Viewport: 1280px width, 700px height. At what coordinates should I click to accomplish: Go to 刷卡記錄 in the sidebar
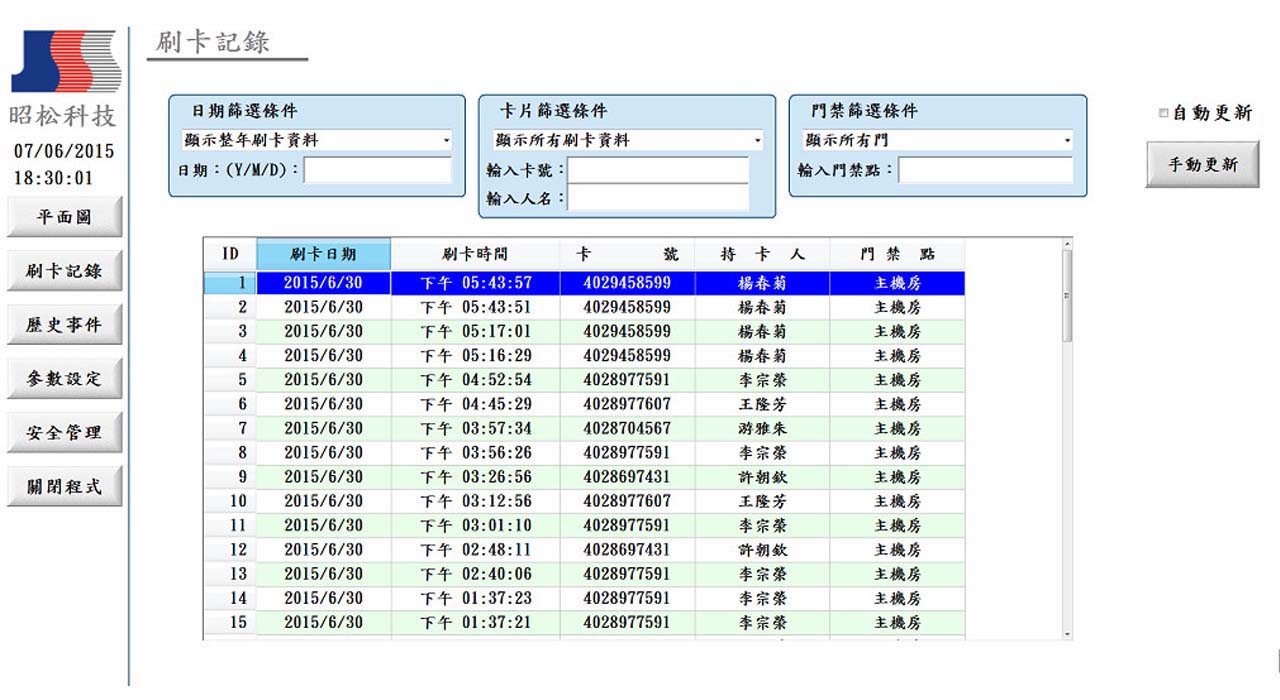(65, 271)
